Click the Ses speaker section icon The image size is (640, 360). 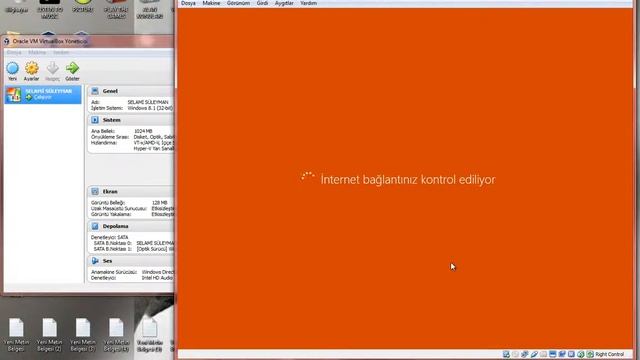click(x=95, y=261)
